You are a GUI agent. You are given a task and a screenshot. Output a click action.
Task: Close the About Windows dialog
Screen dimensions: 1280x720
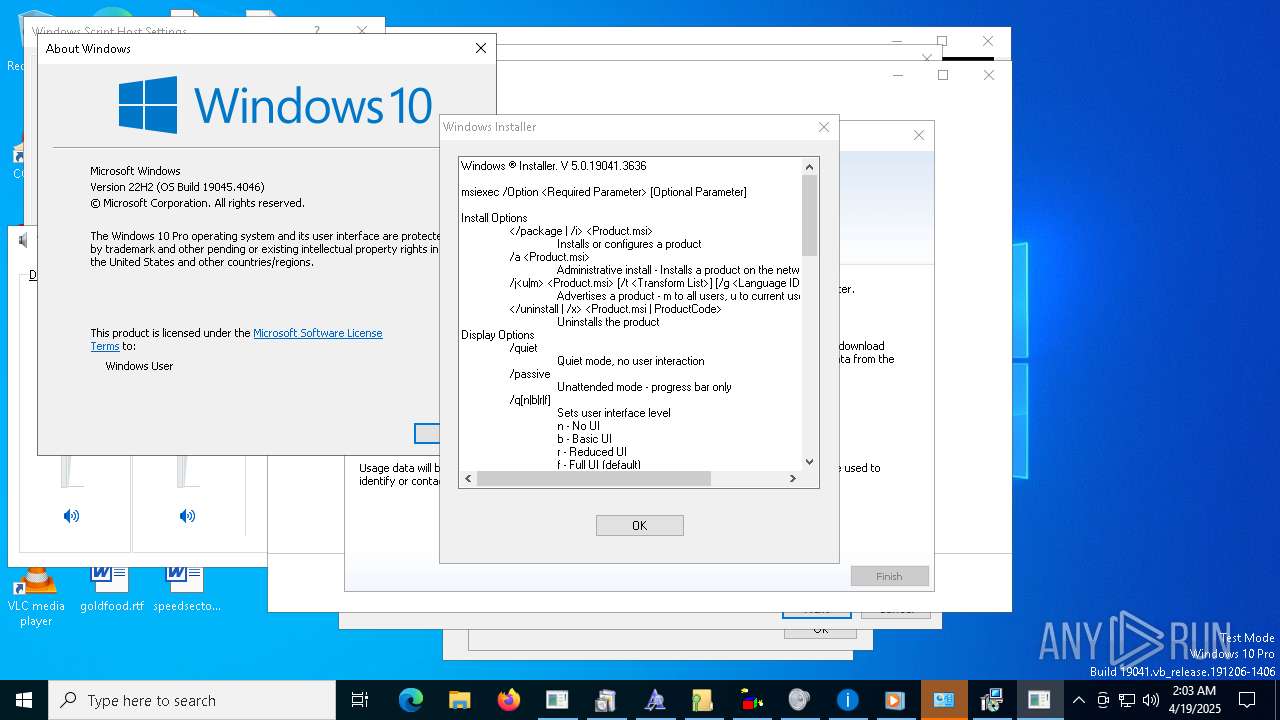481,48
